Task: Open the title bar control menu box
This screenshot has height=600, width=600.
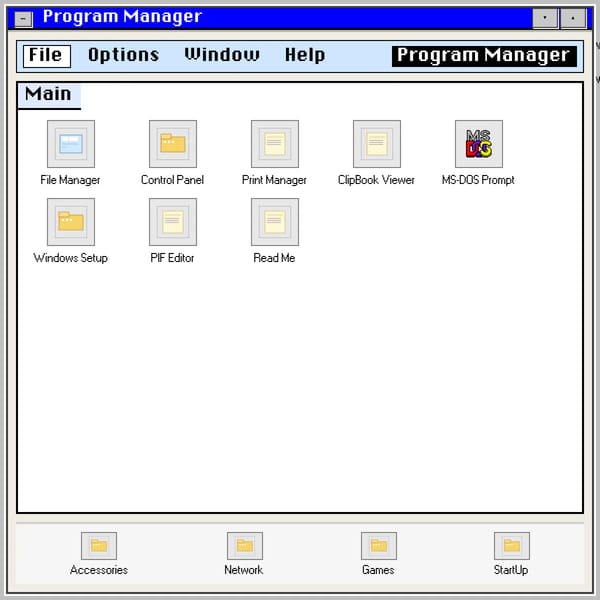Action: coord(24,19)
